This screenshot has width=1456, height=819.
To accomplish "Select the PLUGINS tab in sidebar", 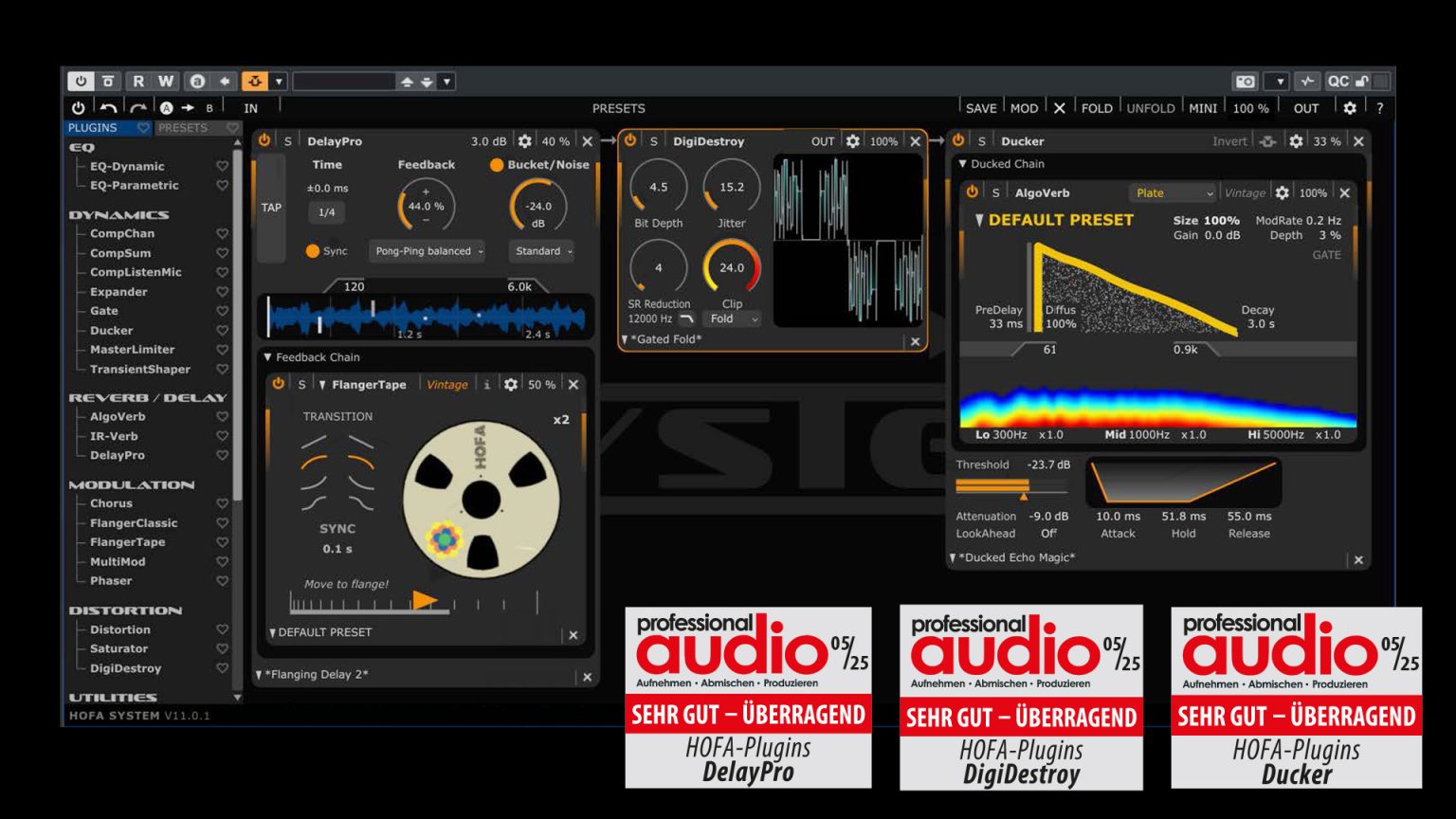I will 93,128.
